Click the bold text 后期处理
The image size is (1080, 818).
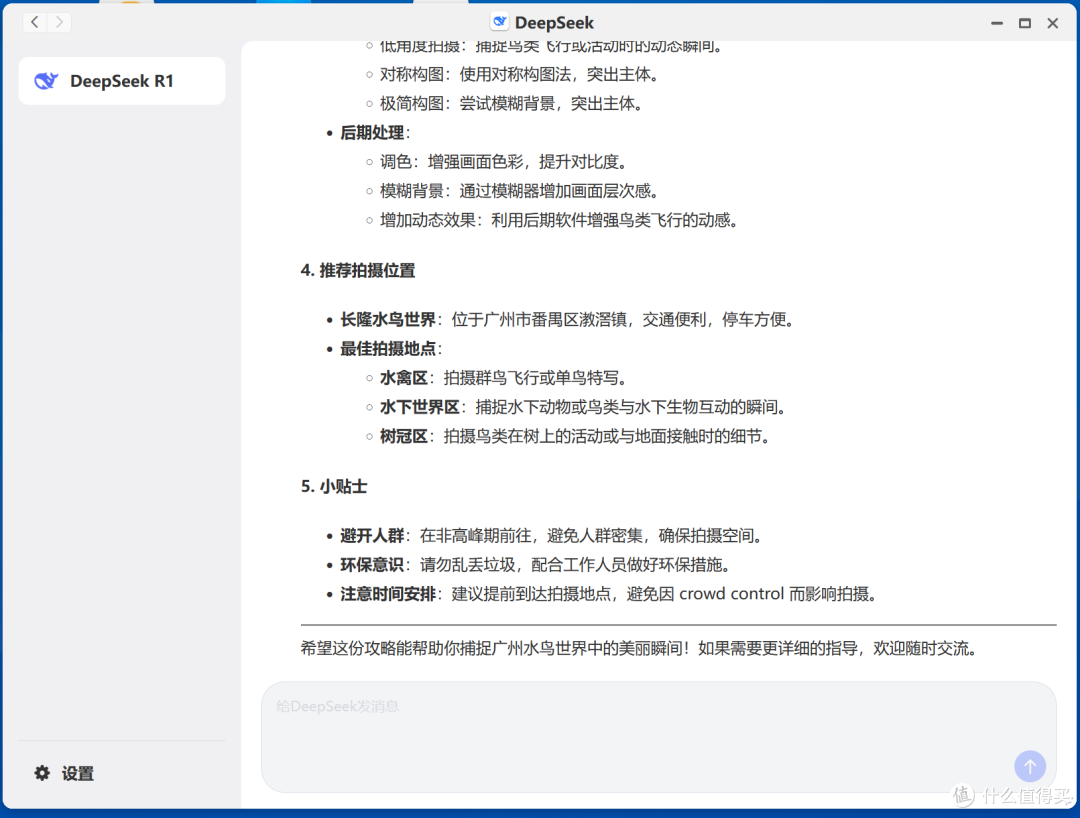[x=372, y=133]
